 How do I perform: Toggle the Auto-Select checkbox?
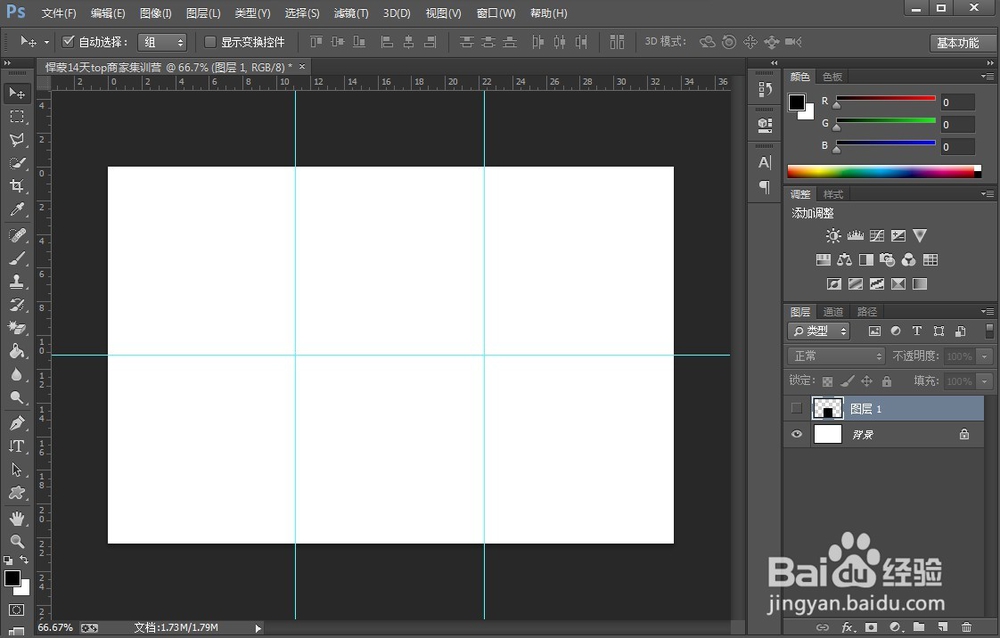[x=68, y=41]
